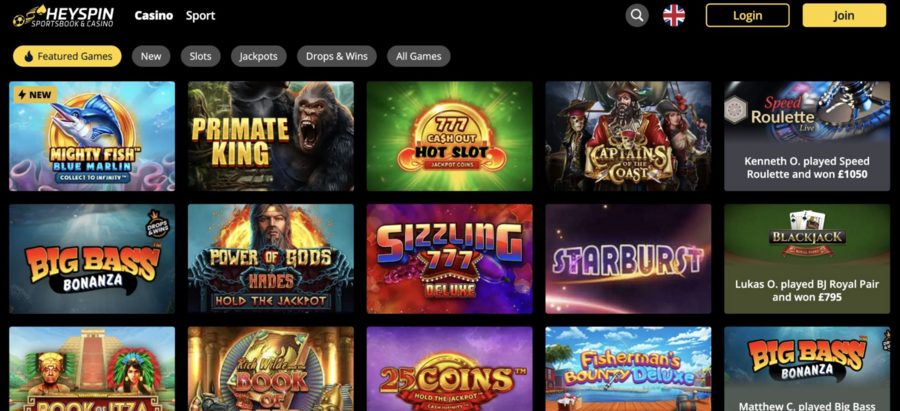
Task: Play 777 Cash Out Hot Slot
Action: click(449, 136)
